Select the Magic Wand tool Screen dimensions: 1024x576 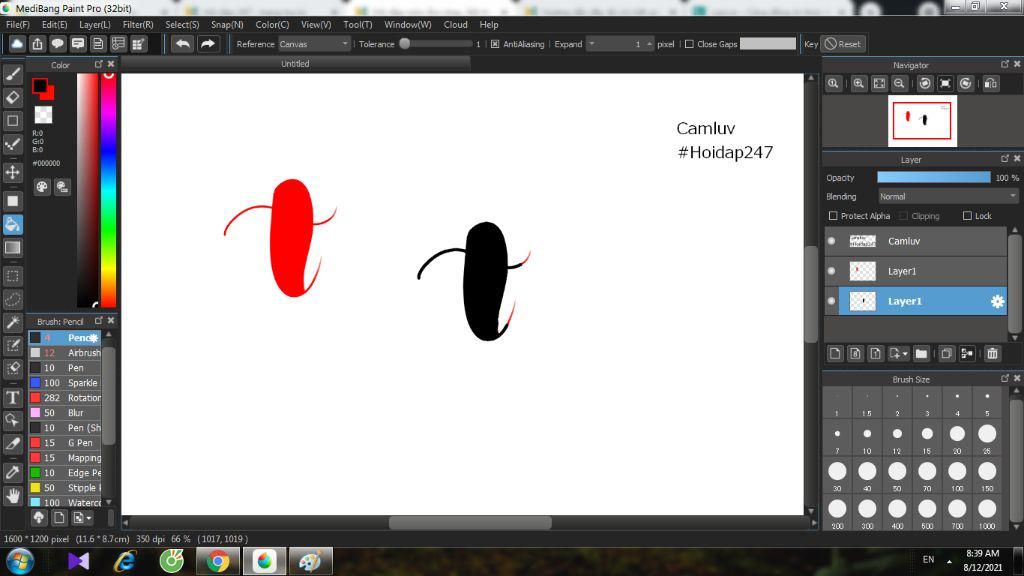click(x=12, y=323)
